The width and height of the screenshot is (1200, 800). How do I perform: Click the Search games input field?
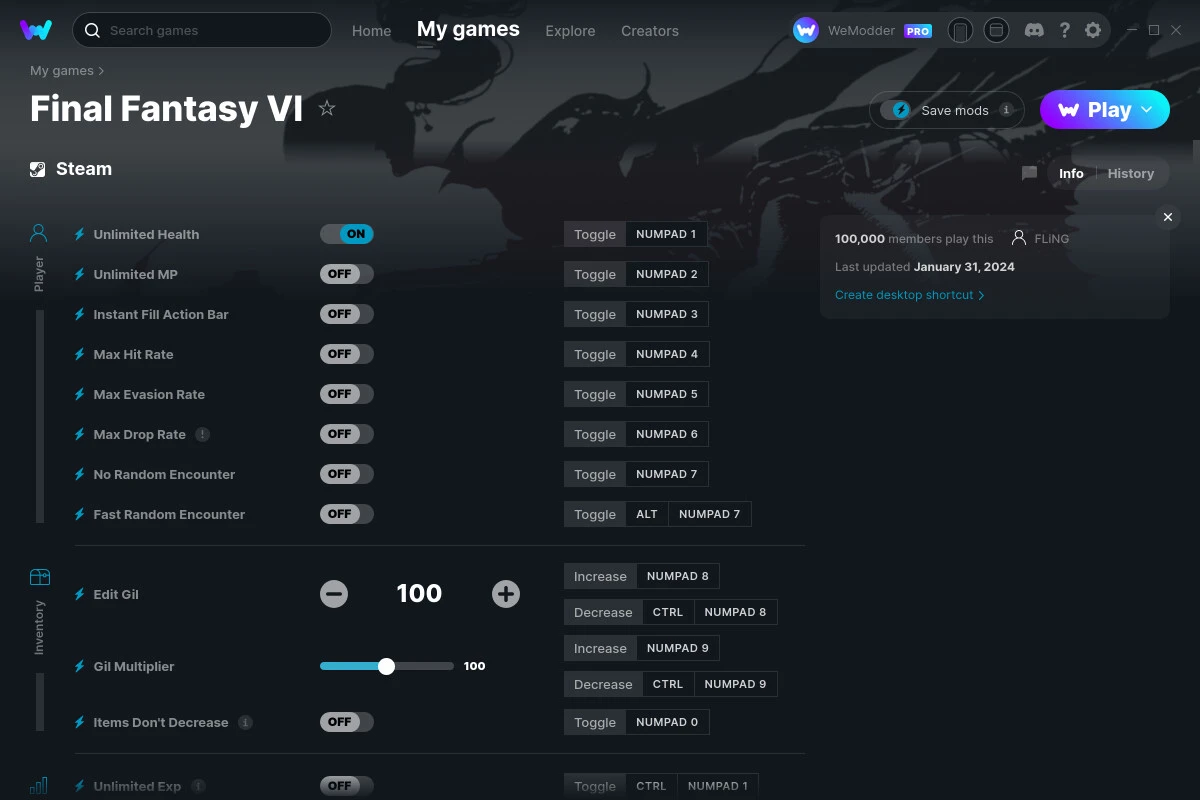[x=202, y=30]
